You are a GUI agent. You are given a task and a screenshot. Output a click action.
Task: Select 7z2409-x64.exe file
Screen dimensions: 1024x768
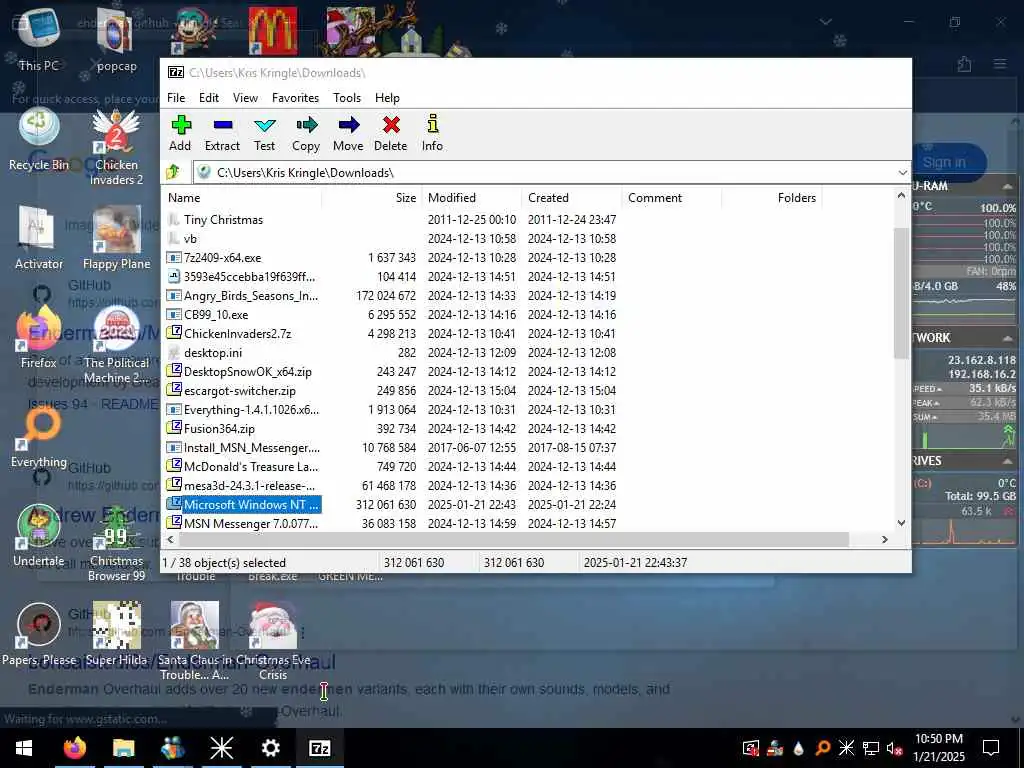click(x=222, y=258)
